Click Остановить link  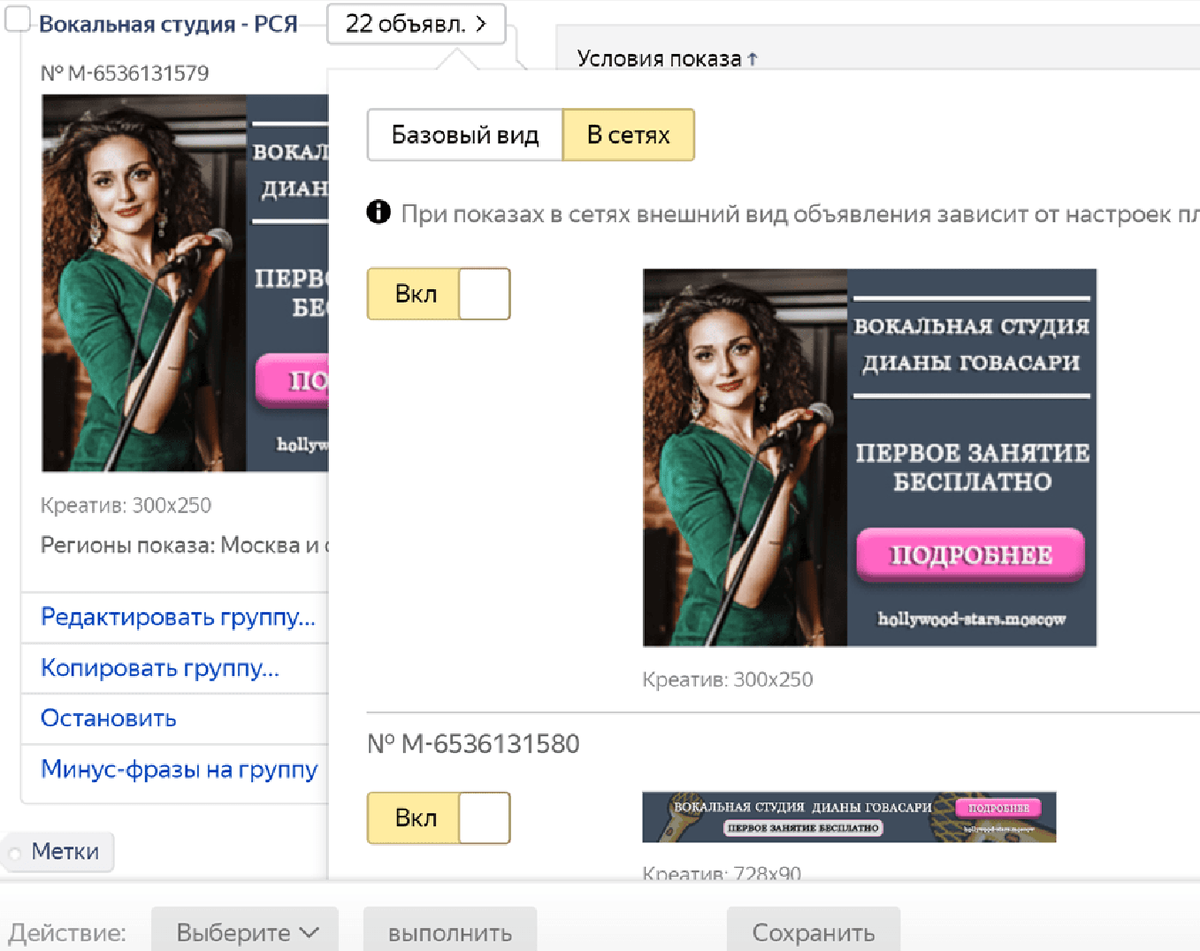pos(109,718)
